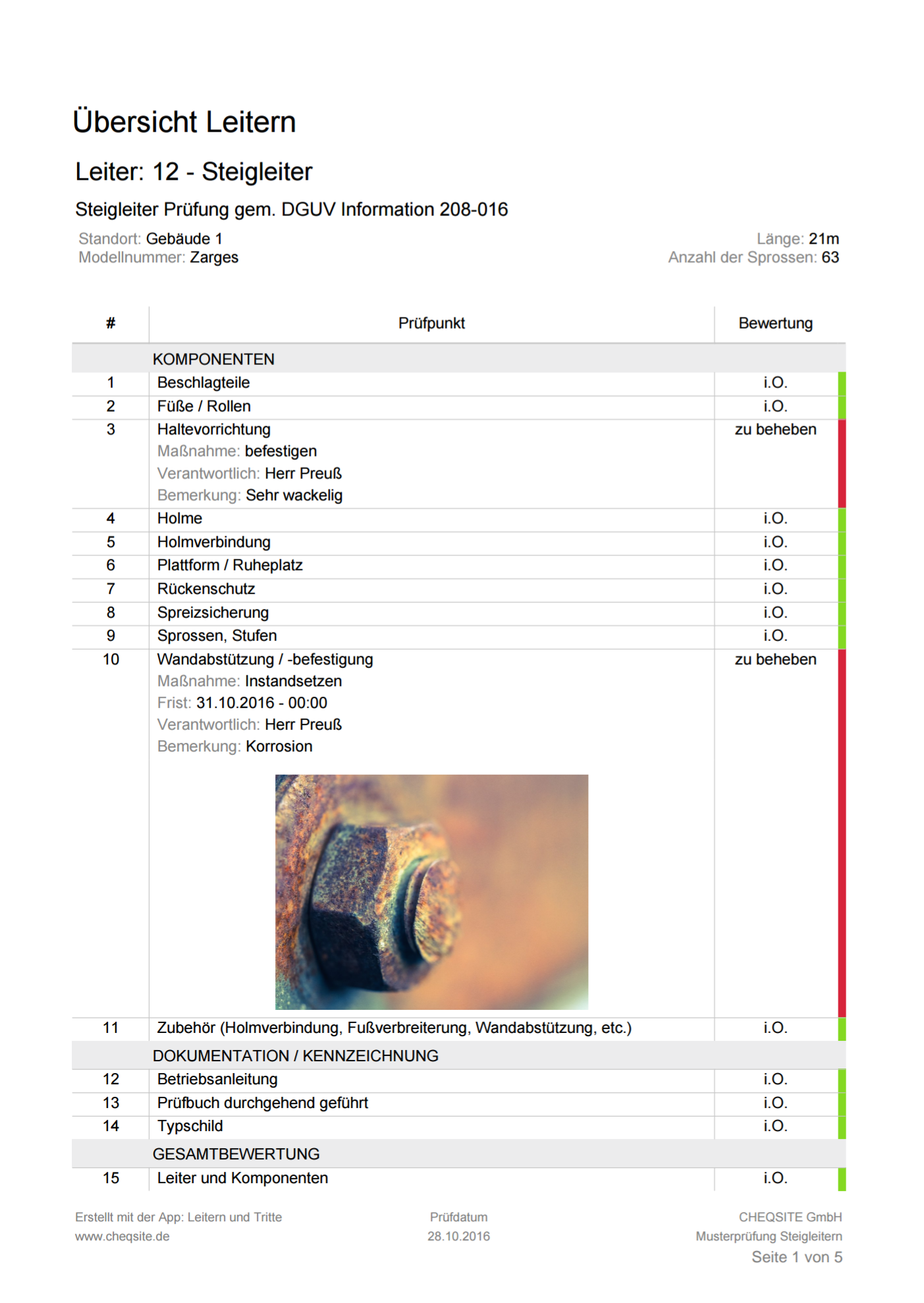The image size is (924, 1303).
Task: Click the 'zu beheben' rating for Wandabstützung
Action: 775,659
